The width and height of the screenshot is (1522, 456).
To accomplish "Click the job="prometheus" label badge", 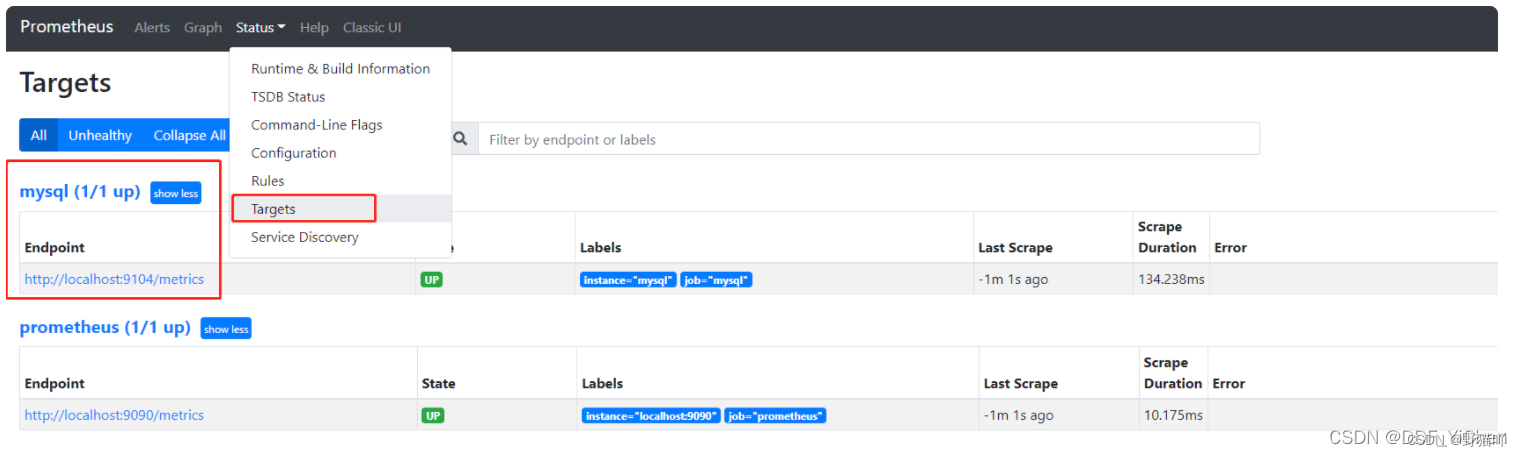I will (x=776, y=415).
